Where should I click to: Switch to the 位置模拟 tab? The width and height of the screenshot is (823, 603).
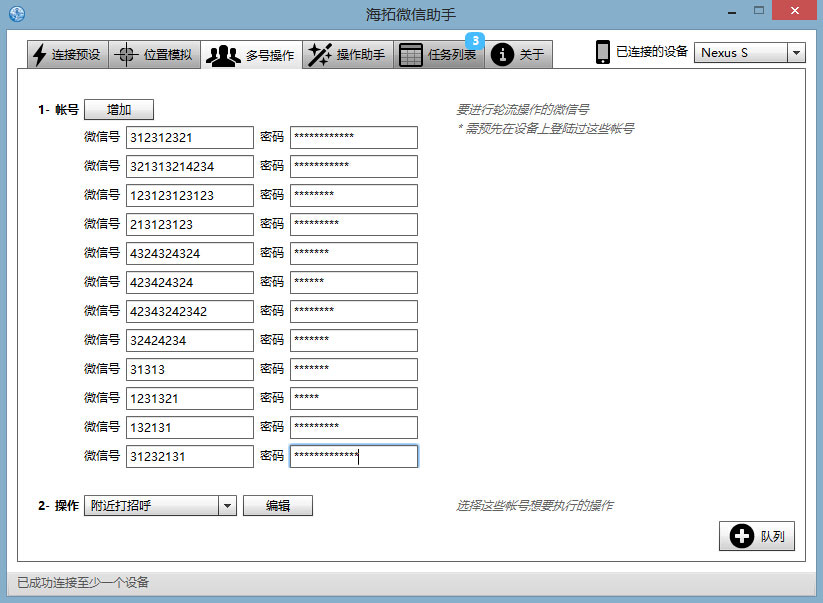153,55
